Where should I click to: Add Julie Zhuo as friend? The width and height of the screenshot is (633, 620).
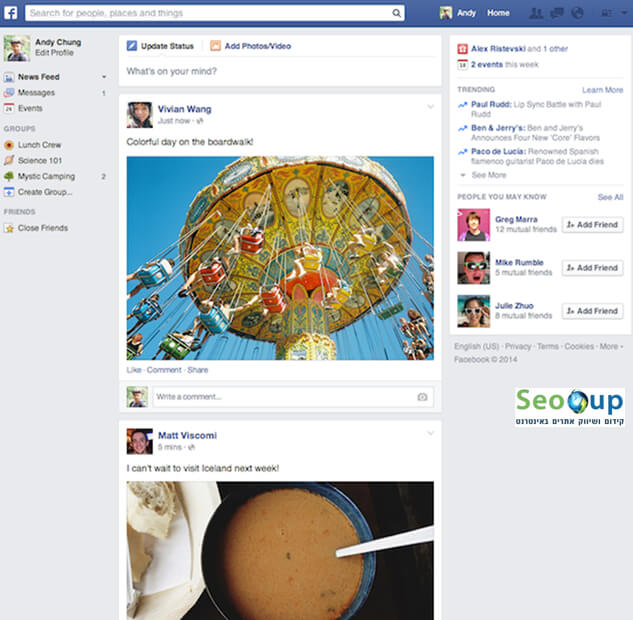pyautogui.click(x=592, y=311)
